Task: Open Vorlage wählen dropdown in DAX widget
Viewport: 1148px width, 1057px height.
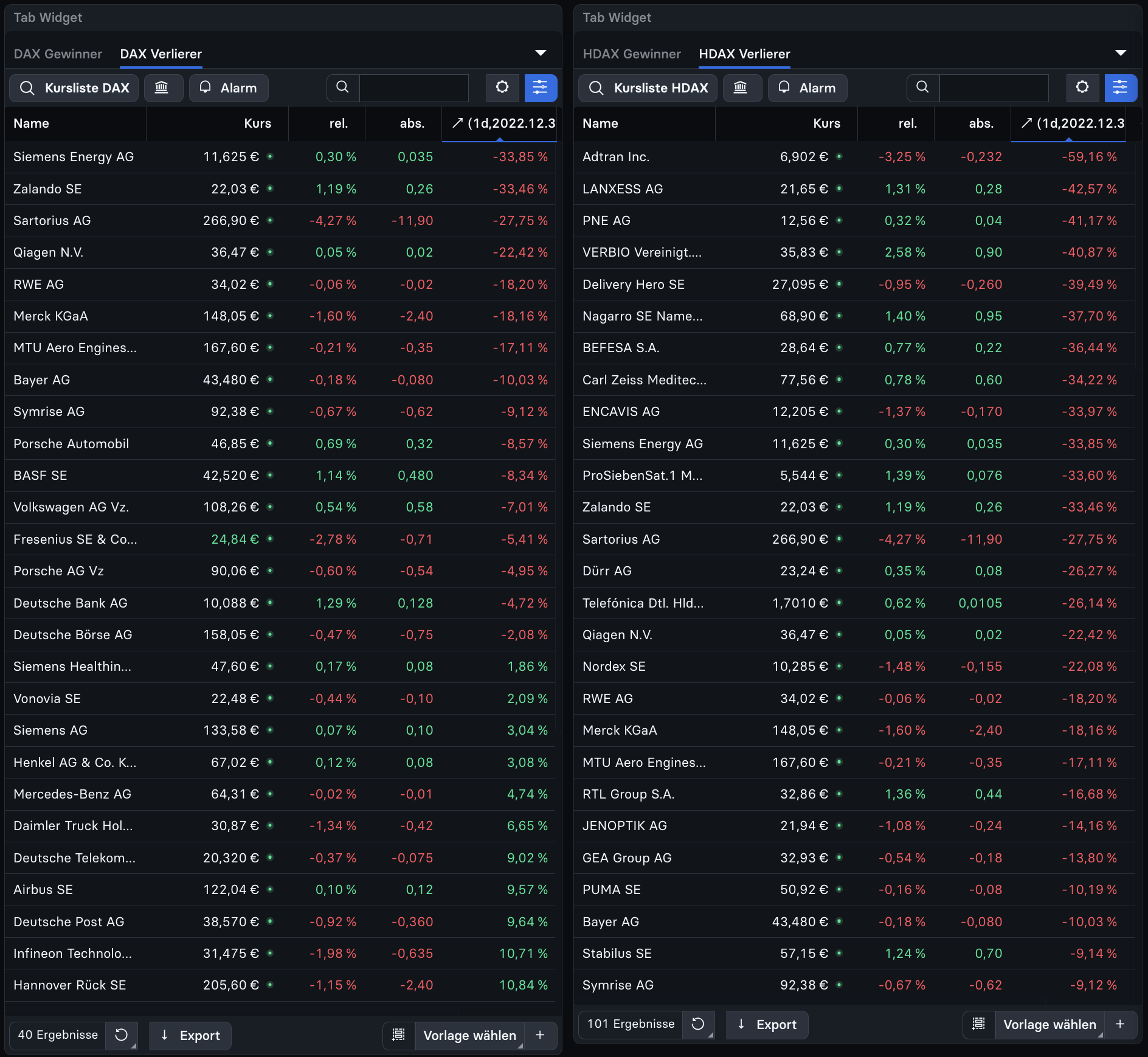Action: click(469, 1035)
